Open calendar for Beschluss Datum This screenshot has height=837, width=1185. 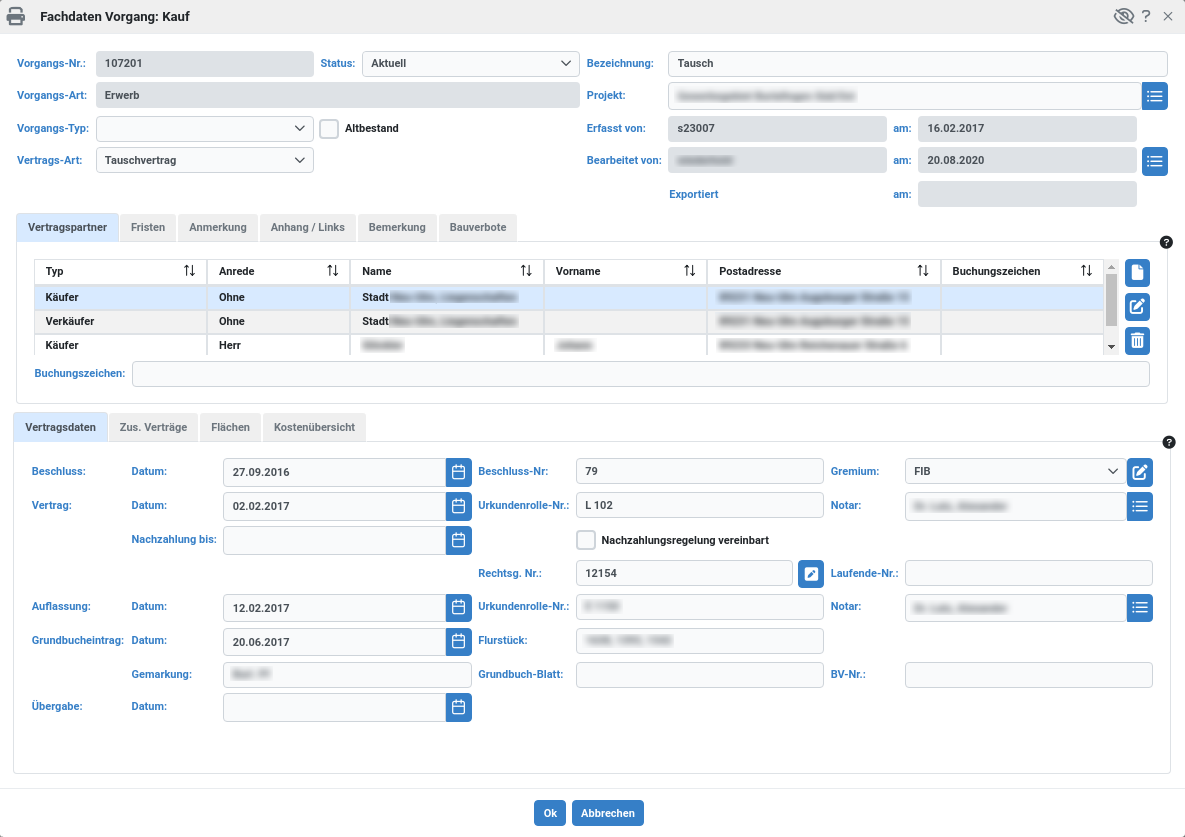tap(458, 472)
